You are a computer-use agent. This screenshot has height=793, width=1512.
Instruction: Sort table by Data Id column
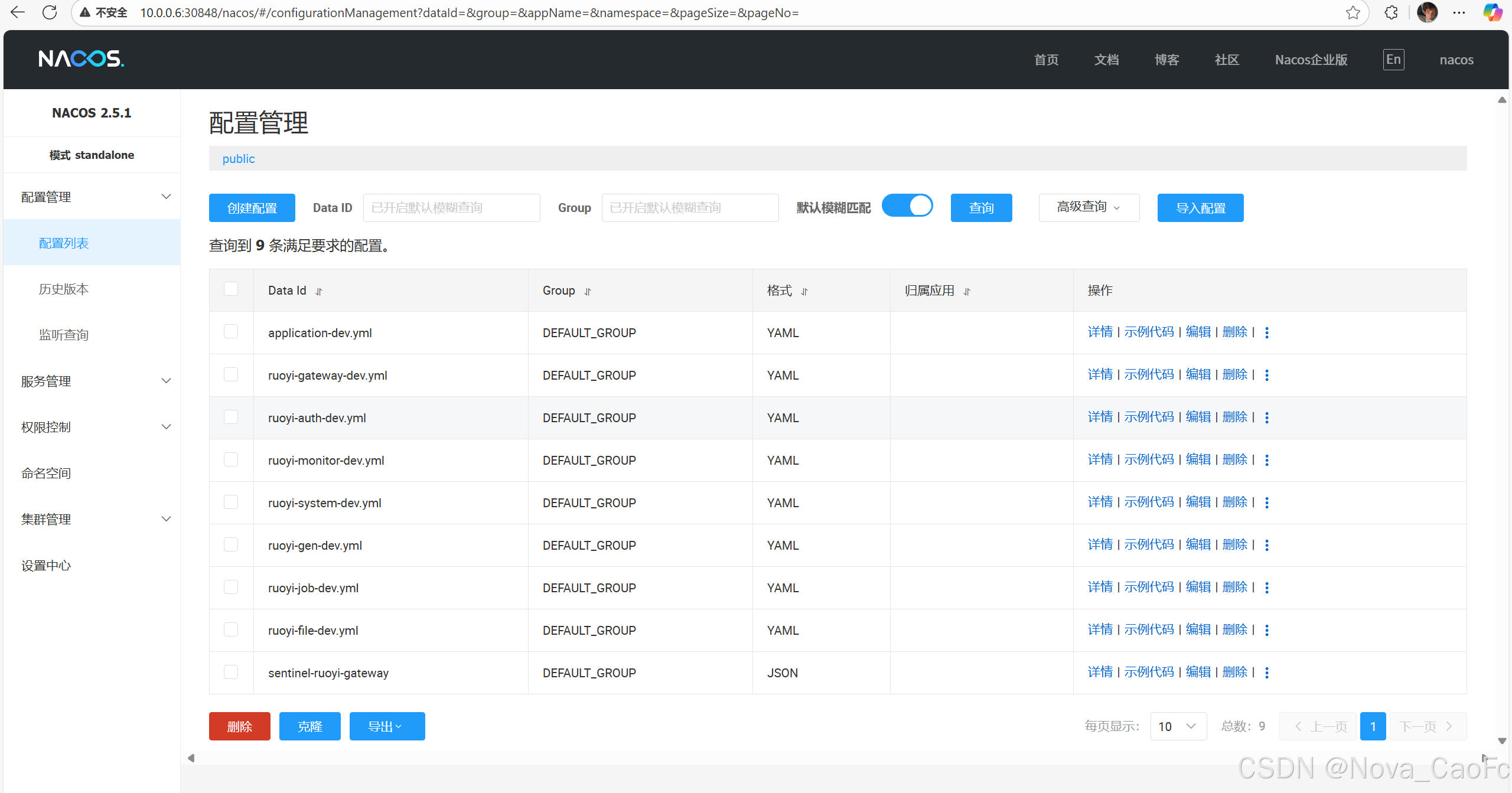pyautogui.click(x=319, y=291)
